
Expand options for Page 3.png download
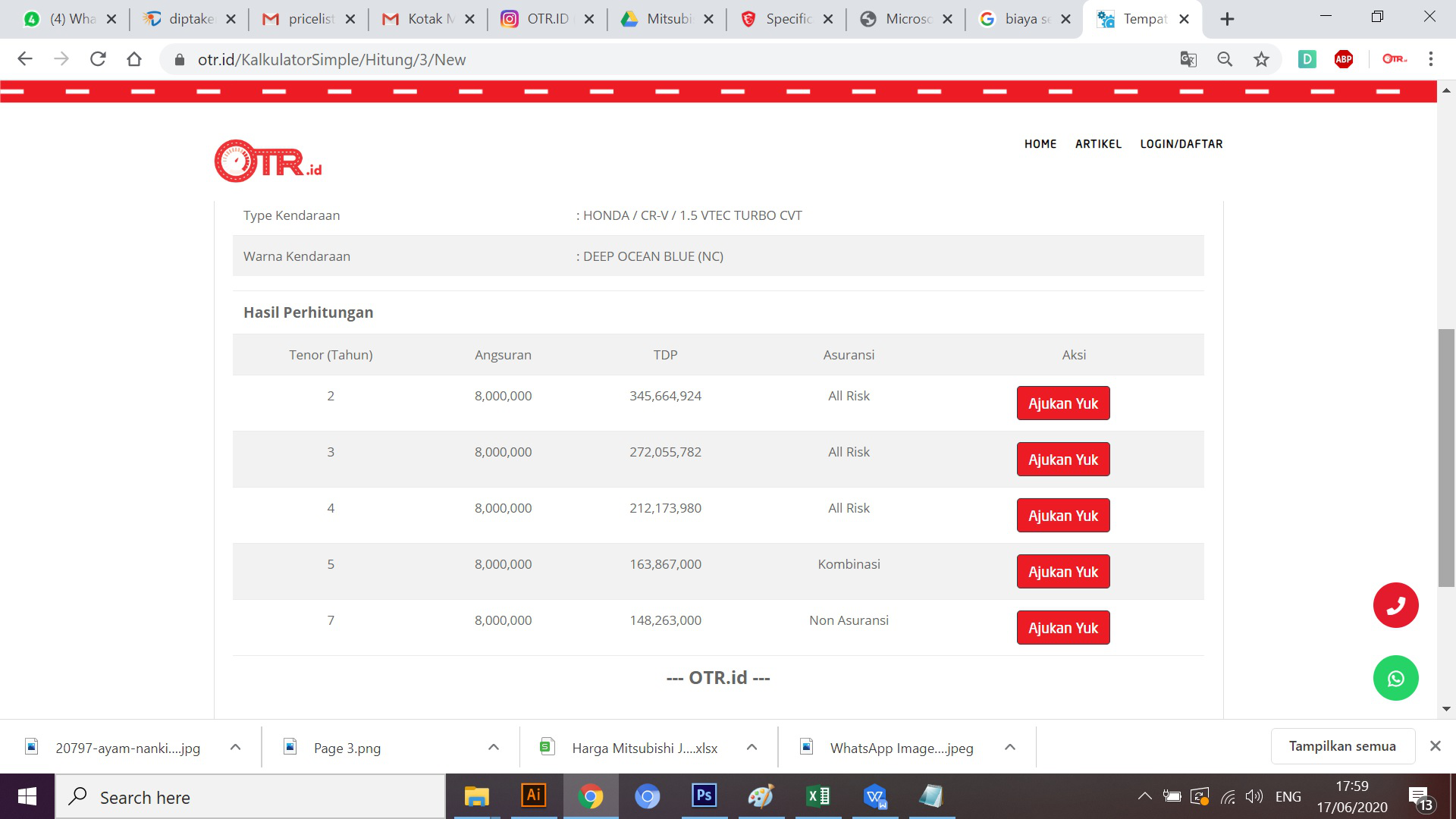(x=494, y=748)
